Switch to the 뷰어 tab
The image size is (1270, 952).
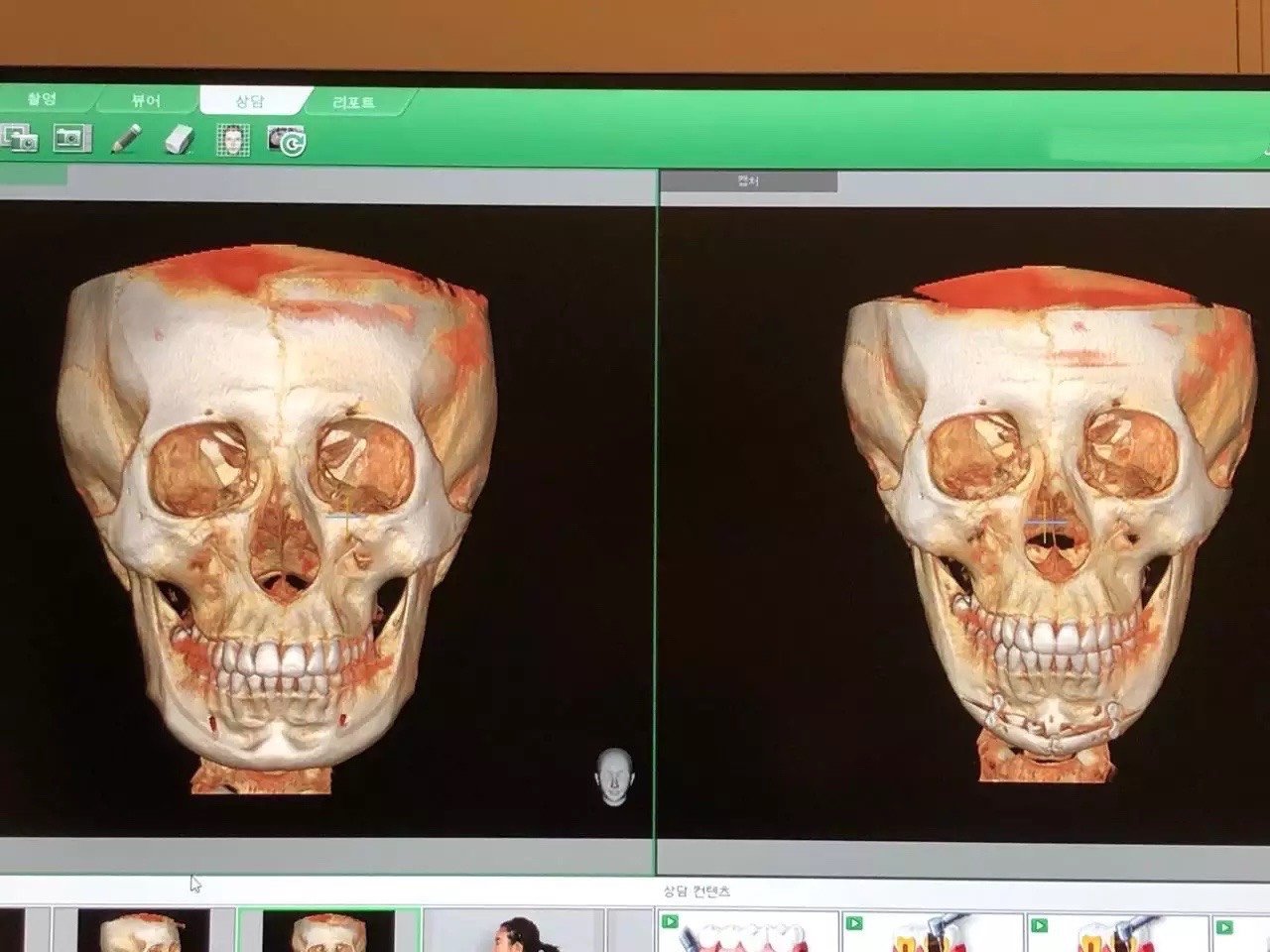(147, 100)
